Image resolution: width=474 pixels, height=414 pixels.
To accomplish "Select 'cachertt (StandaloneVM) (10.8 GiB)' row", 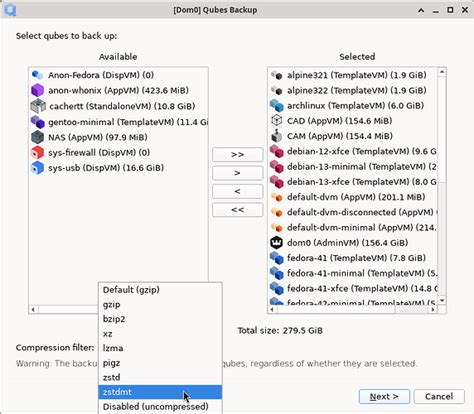I will (118, 106).
